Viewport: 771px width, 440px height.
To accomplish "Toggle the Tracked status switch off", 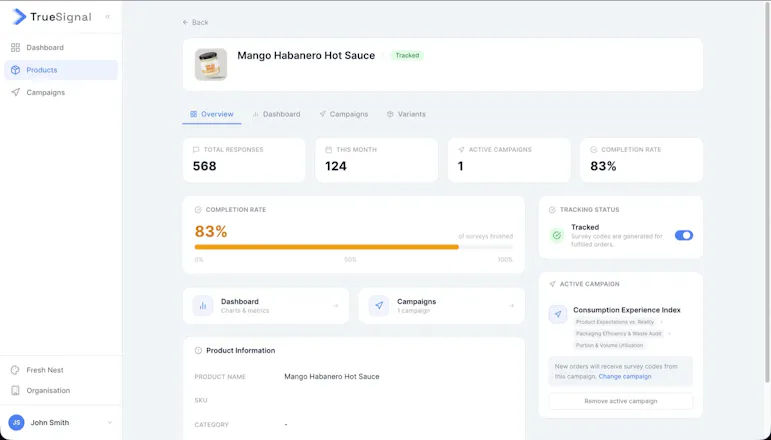I will pos(683,235).
